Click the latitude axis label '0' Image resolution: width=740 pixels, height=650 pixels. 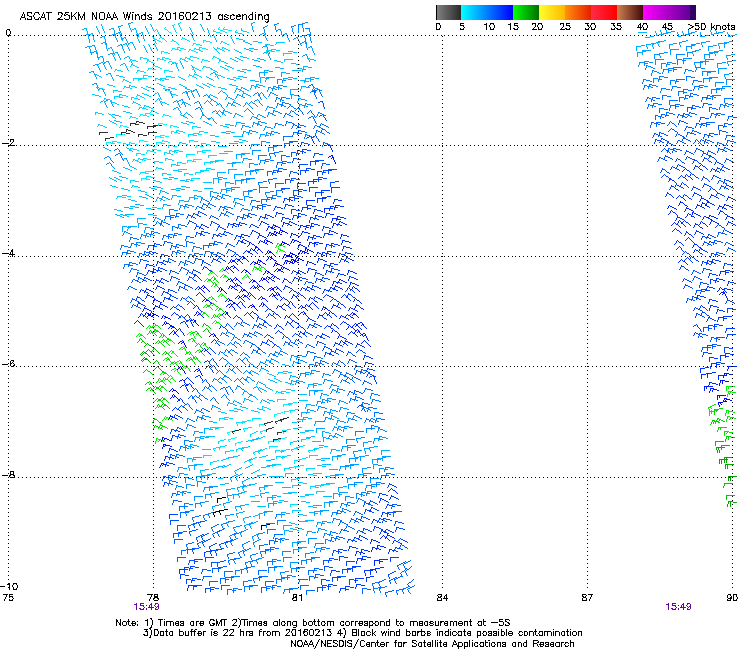(8, 33)
